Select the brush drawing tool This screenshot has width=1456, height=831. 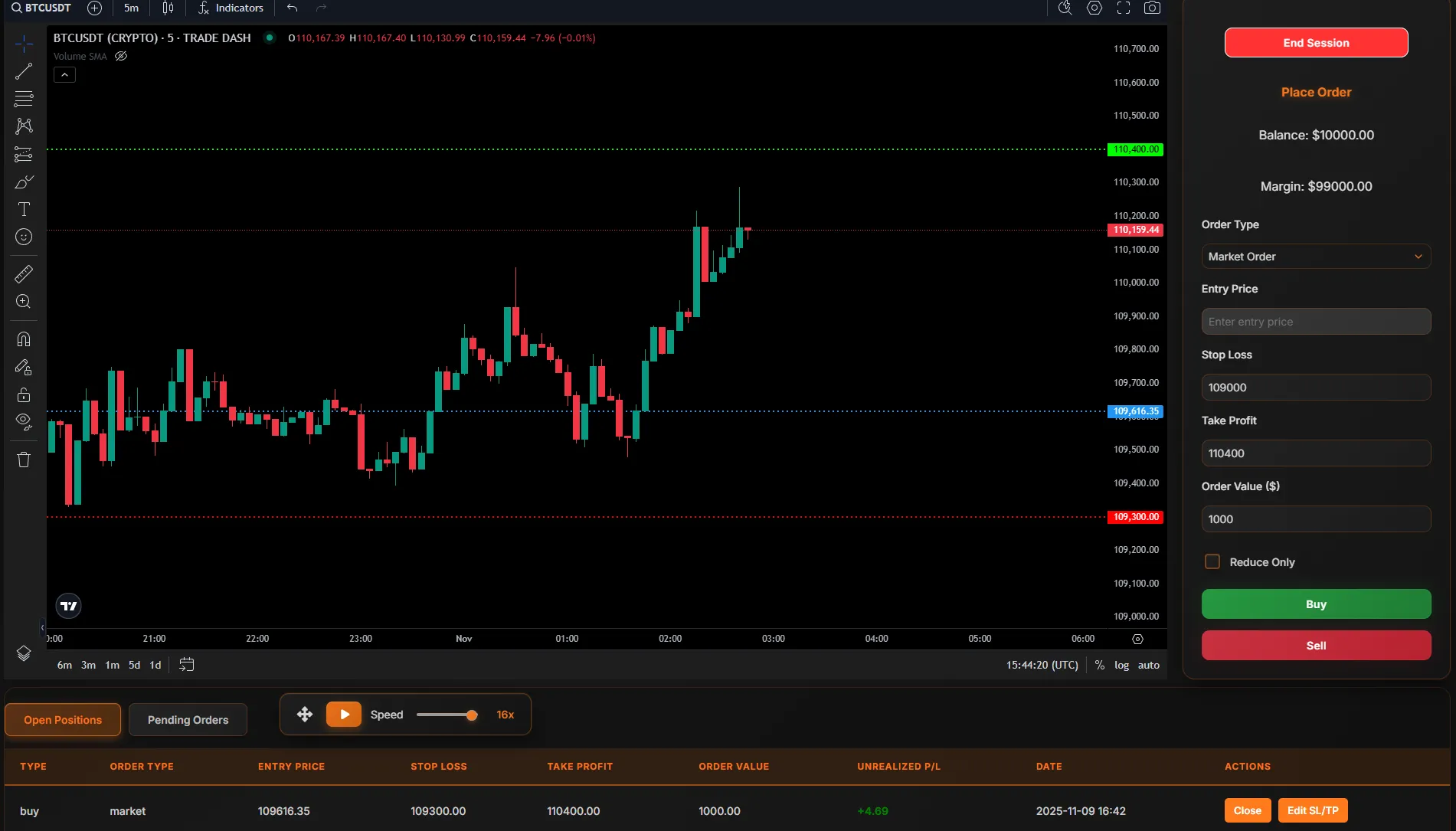24,182
